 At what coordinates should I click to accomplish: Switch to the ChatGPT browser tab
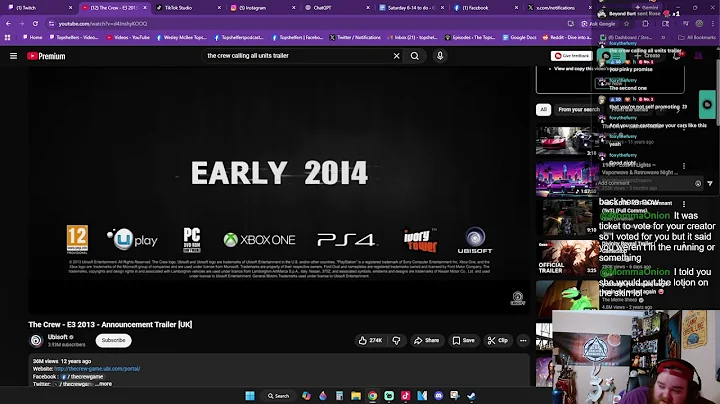336,7
